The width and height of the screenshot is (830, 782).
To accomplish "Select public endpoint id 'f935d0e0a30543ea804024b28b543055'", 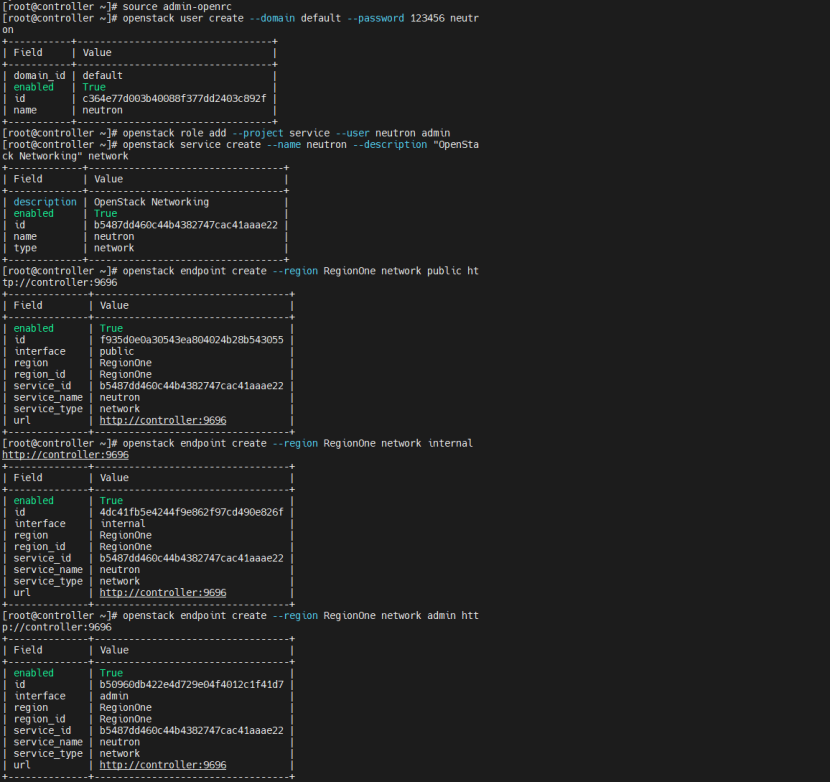I will [192, 340].
